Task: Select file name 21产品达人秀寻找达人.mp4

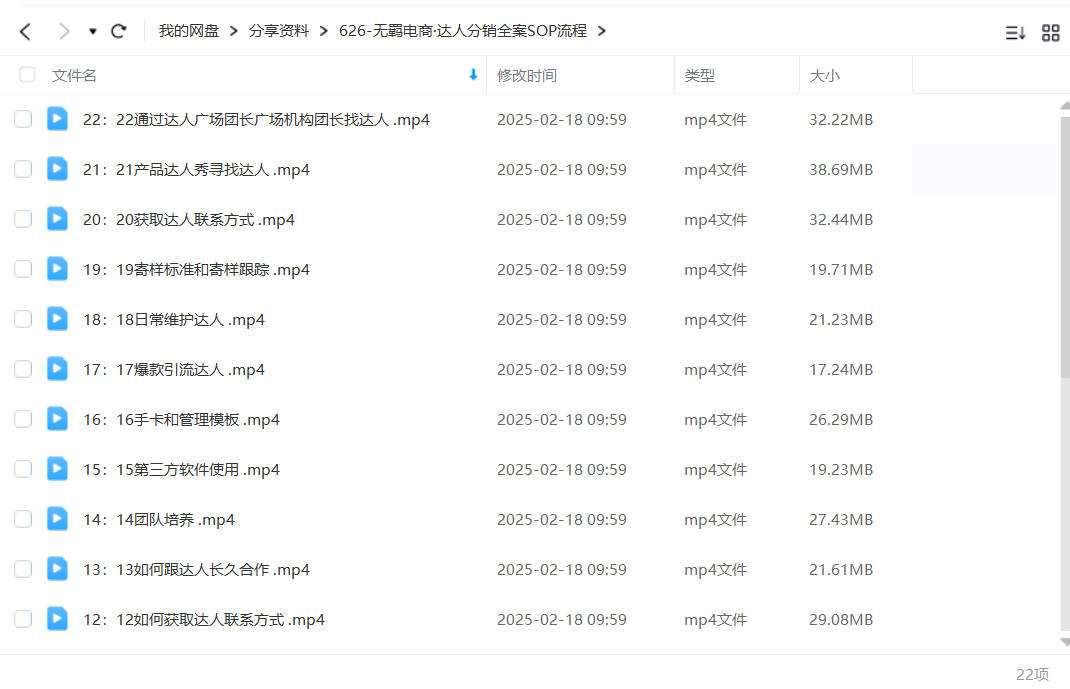Action: pos(197,169)
